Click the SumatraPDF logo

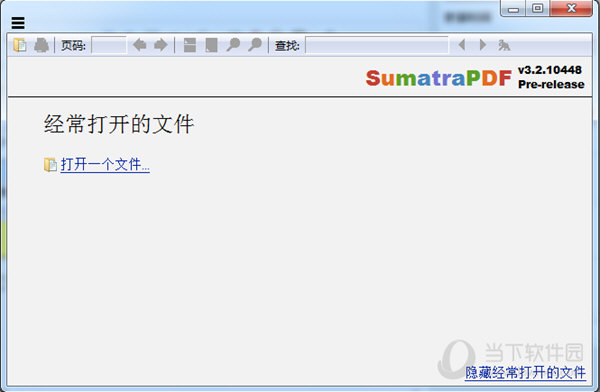coord(439,78)
